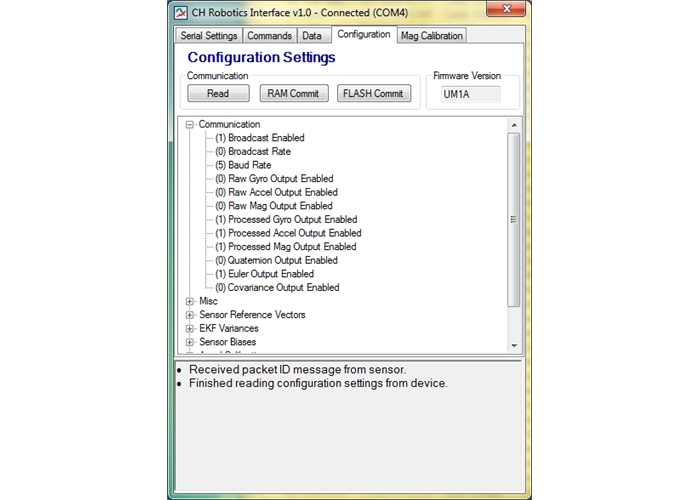Click the RAM Commit button
700x500 pixels.
294,94
